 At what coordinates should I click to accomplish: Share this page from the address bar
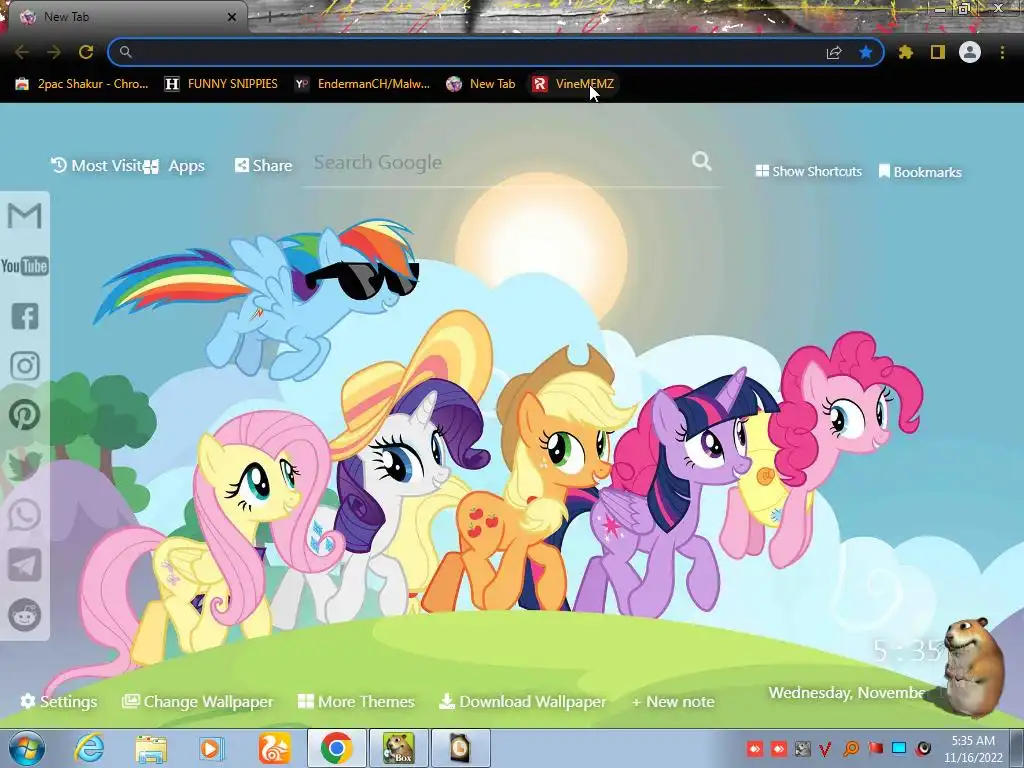(834, 52)
